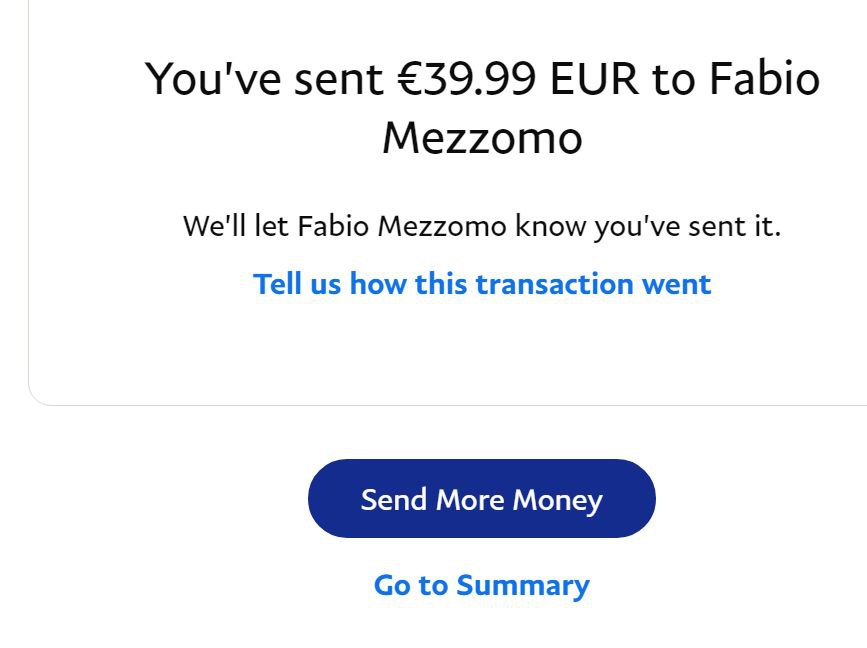867x648 pixels.
Task: Click the words Tell us in feedback link
Action: click(x=291, y=284)
